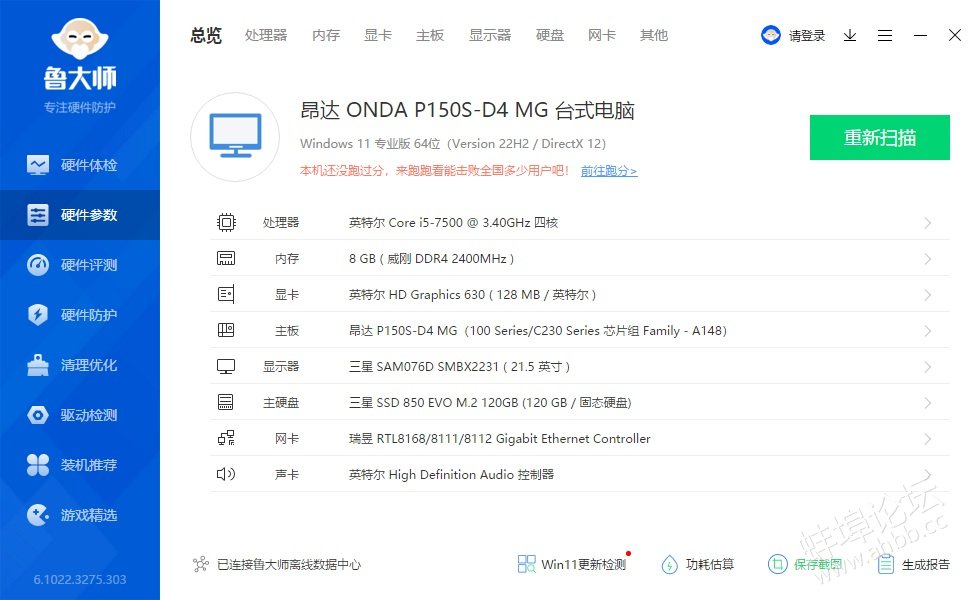Click the 生成报告 clipboard icon
Screen dimensions: 980x600
click(x=886, y=564)
